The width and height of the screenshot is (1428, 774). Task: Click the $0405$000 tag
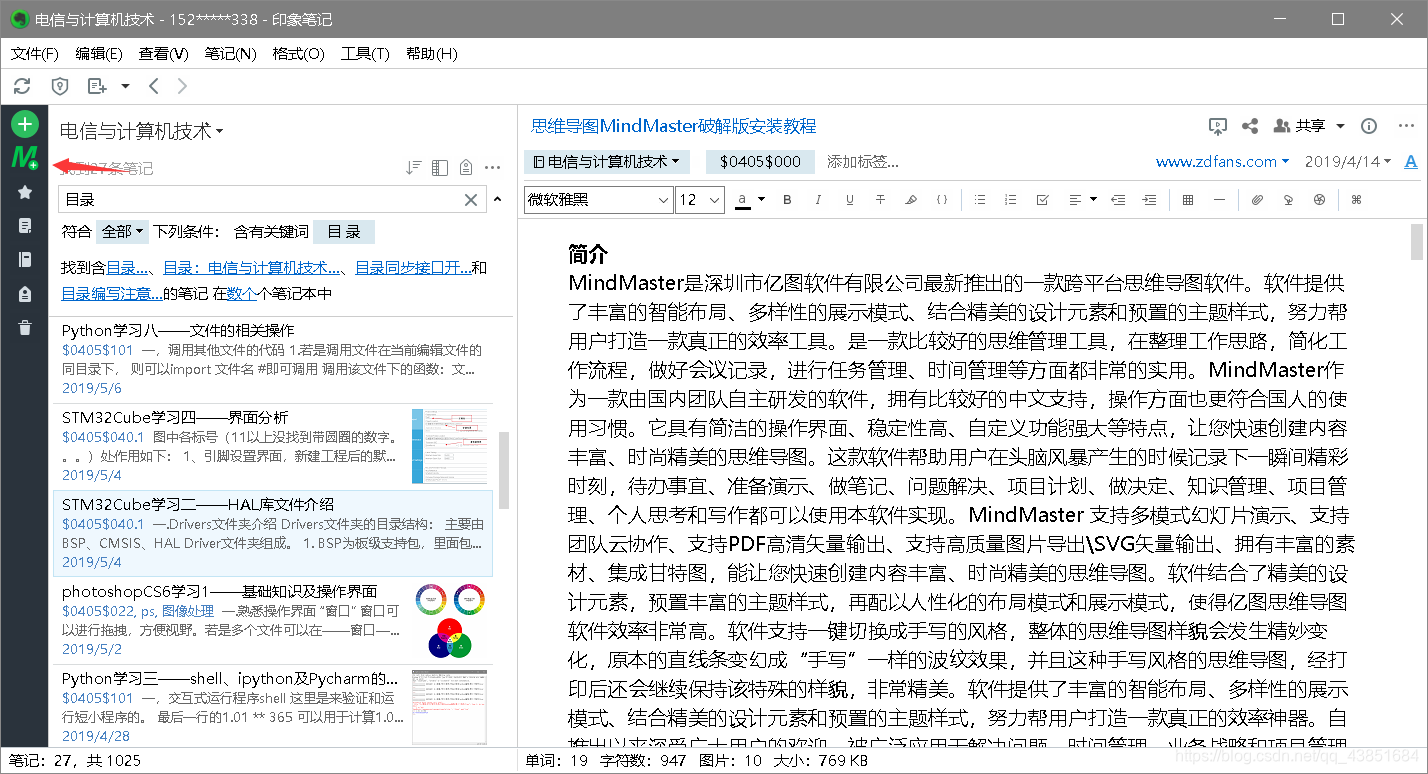[x=760, y=162]
